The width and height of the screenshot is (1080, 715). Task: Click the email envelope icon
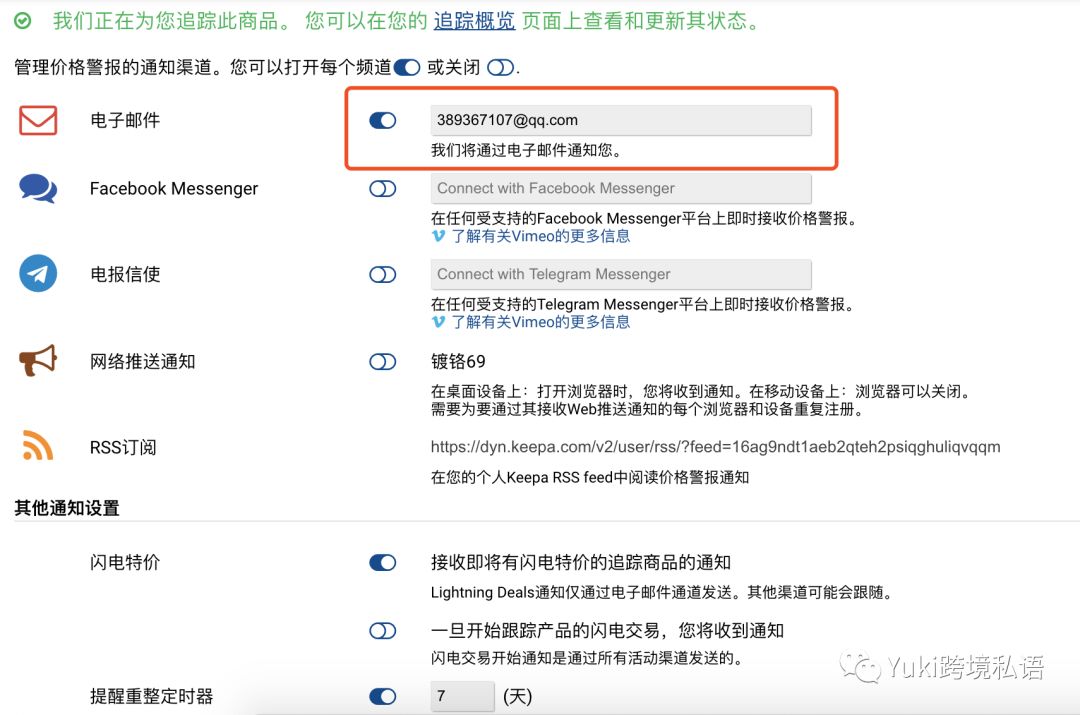tap(36, 119)
